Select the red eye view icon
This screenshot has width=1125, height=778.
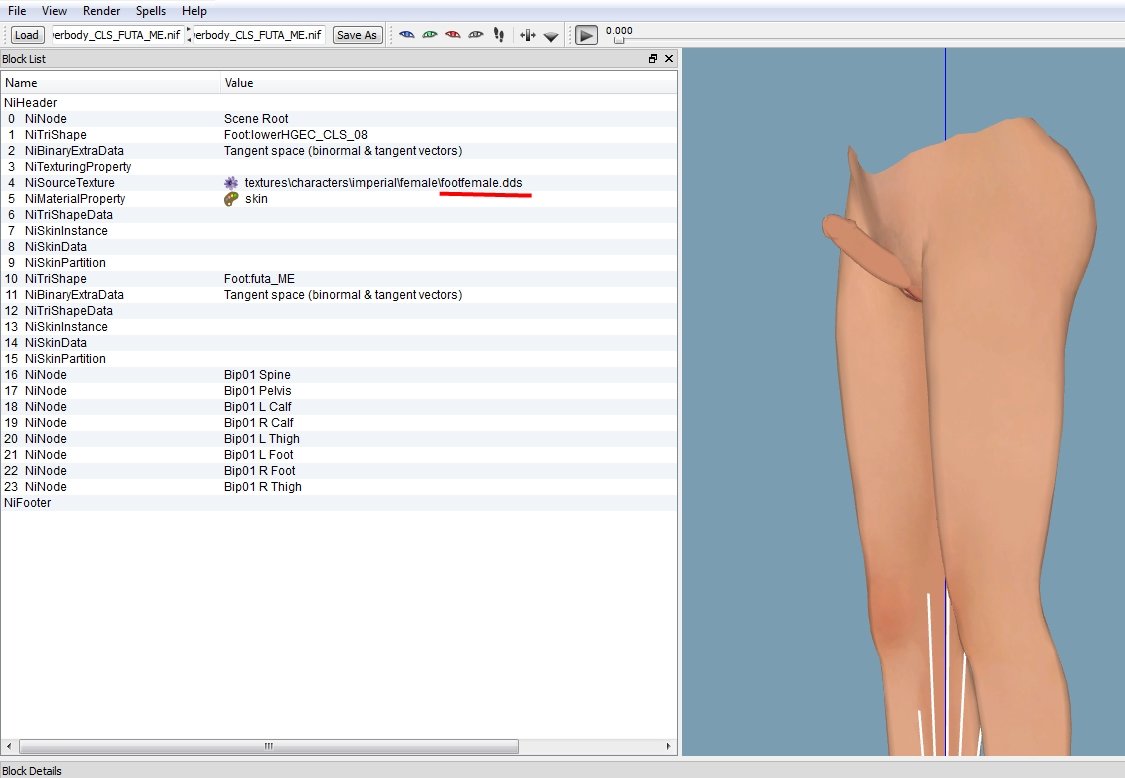tap(453, 34)
